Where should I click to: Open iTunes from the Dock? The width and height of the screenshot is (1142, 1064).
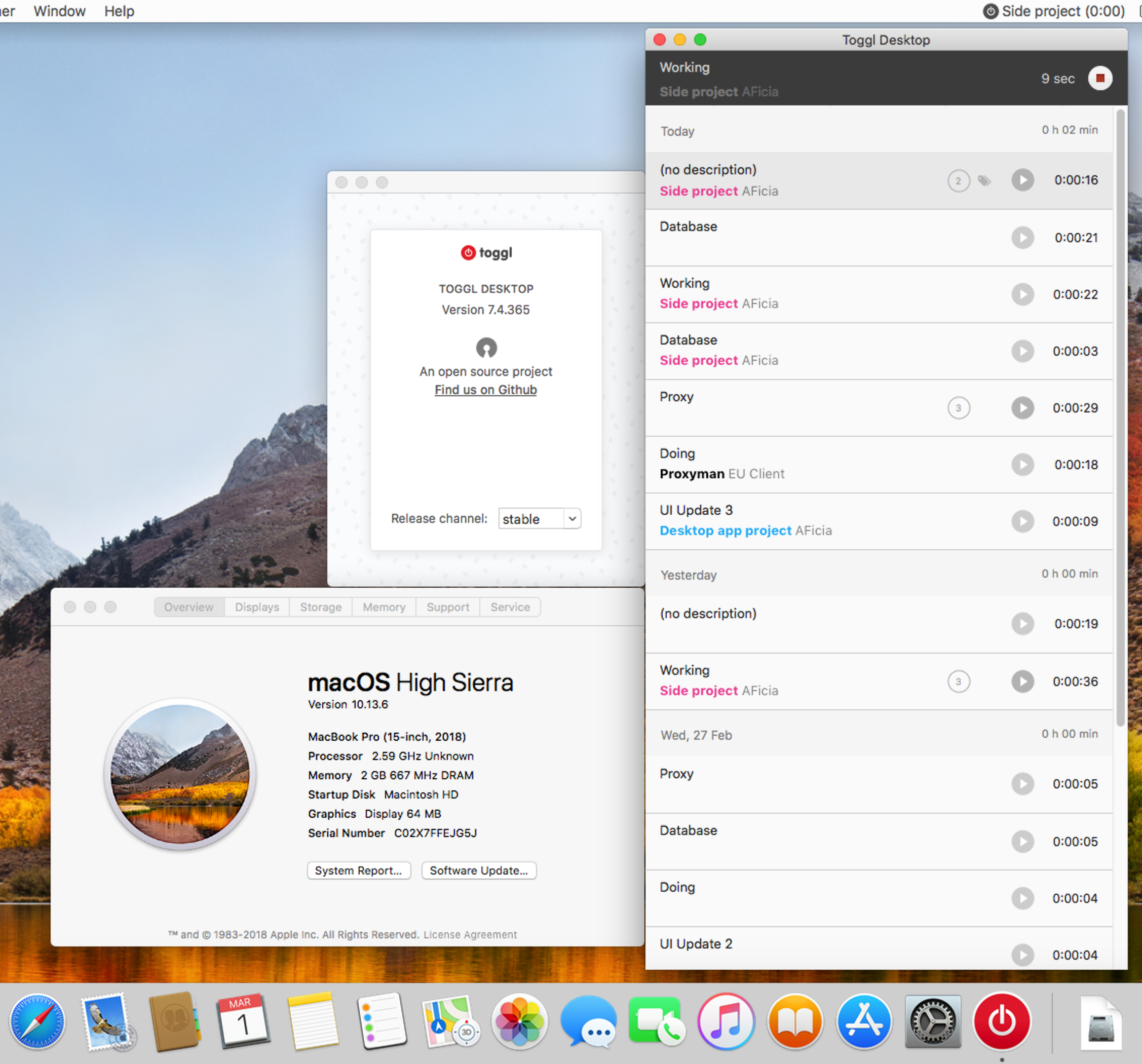[726, 1022]
